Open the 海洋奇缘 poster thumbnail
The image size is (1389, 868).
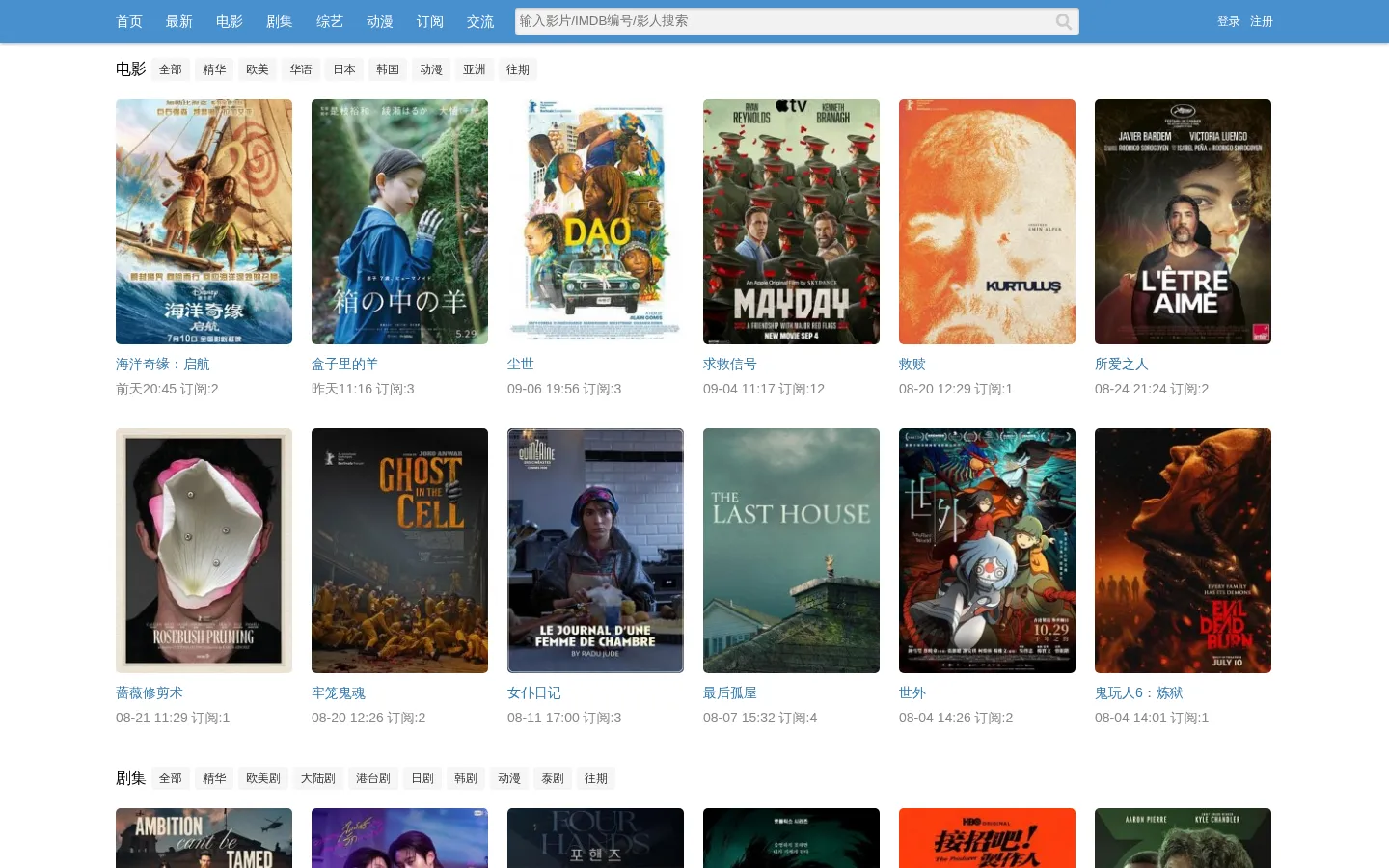pyautogui.click(x=204, y=222)
